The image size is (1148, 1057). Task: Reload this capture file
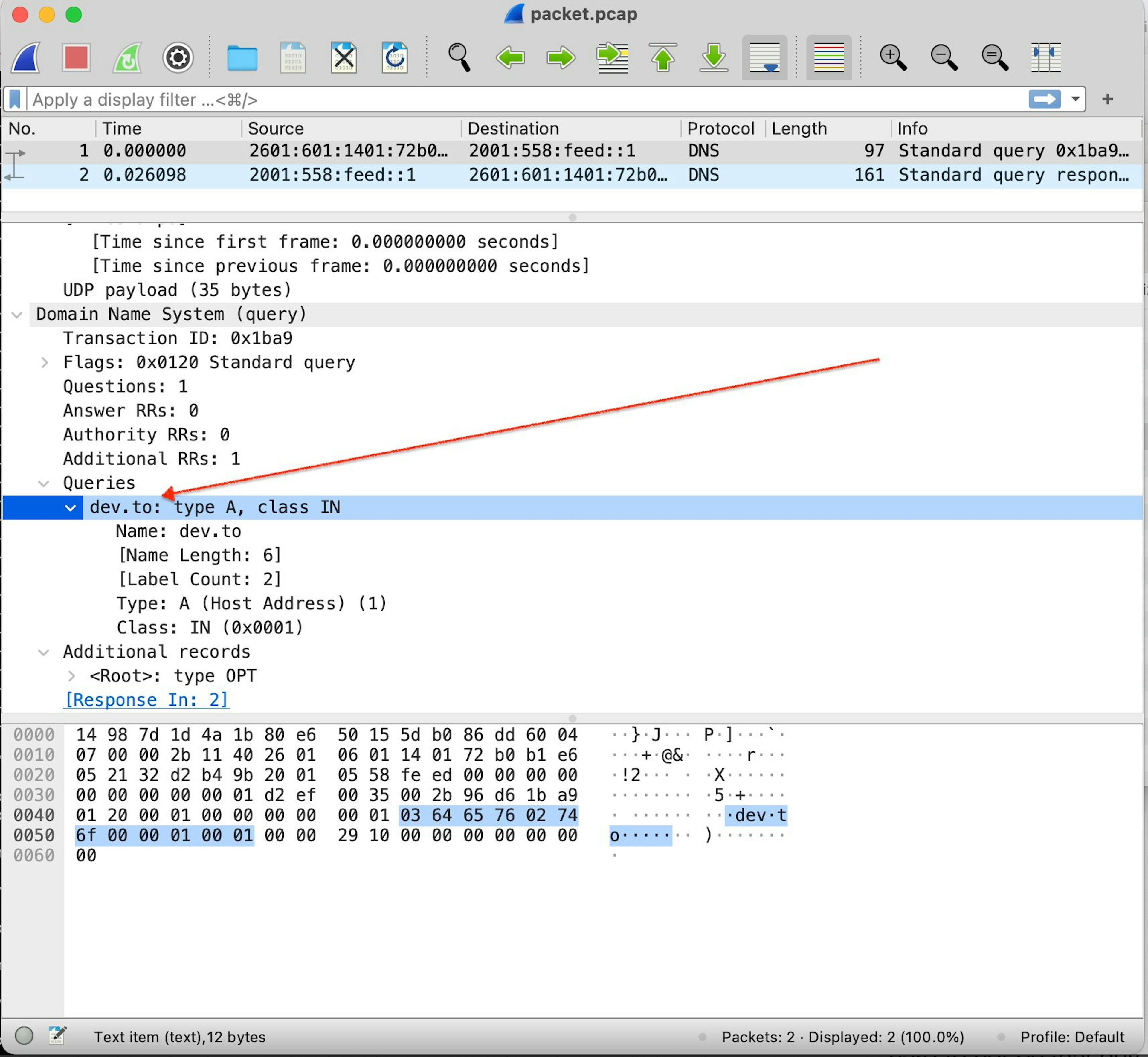point(395,57)
